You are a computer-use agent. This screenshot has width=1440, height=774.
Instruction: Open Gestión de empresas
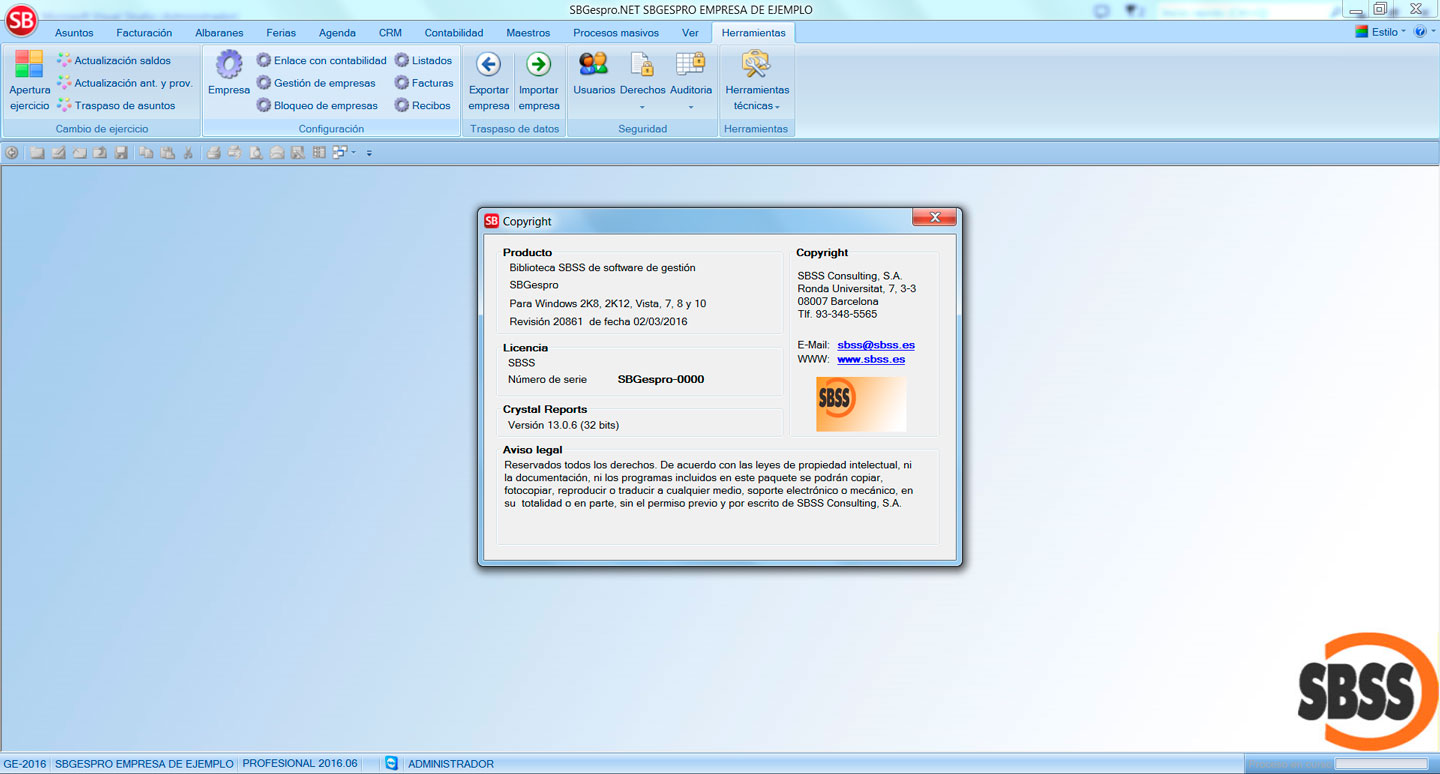click(x=317, y=83)
